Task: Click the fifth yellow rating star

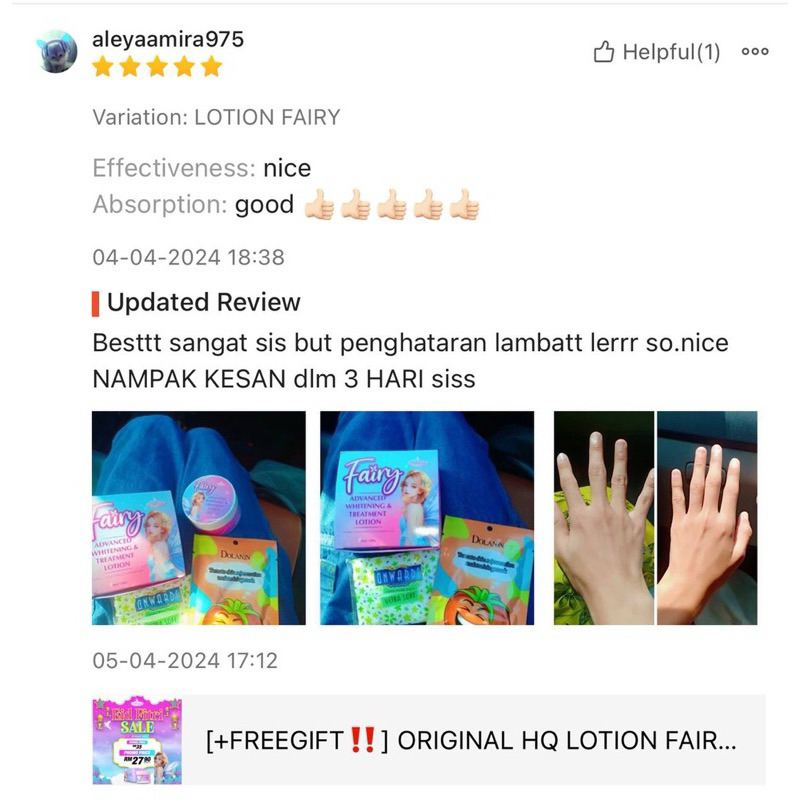Action: [x=211, y=67]
